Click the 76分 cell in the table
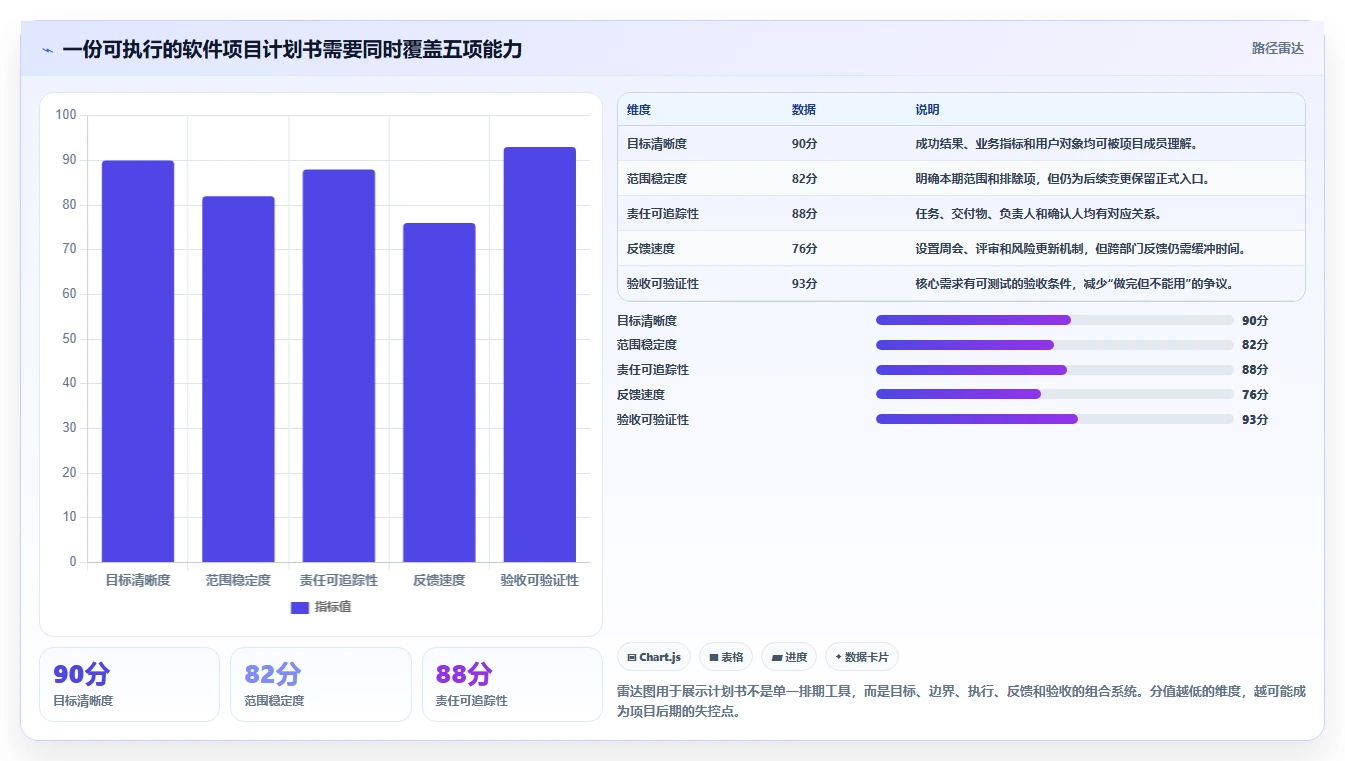The image size is (1345, 761). [804, 249]
